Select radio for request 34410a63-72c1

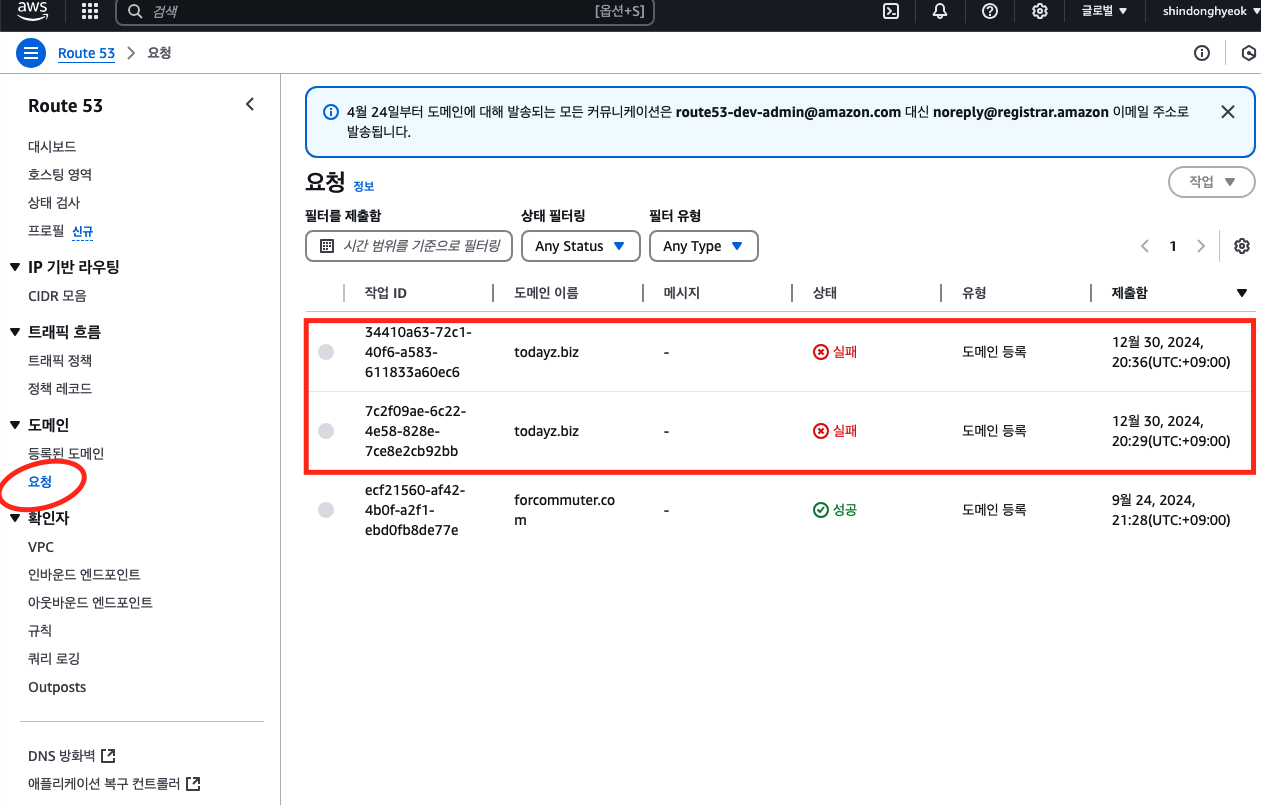[326, 352]
